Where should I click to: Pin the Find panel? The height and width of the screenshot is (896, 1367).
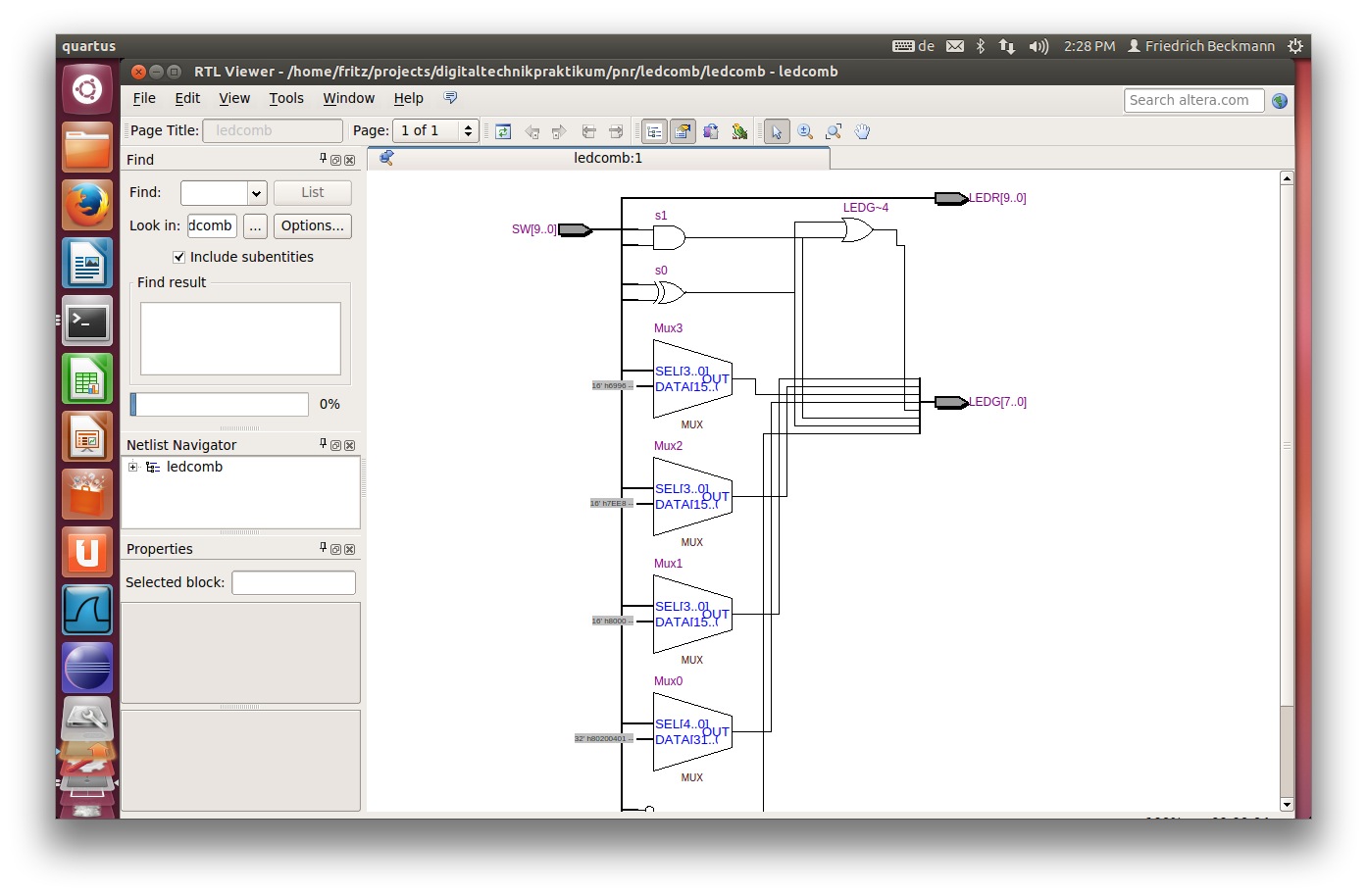[323, 159]
